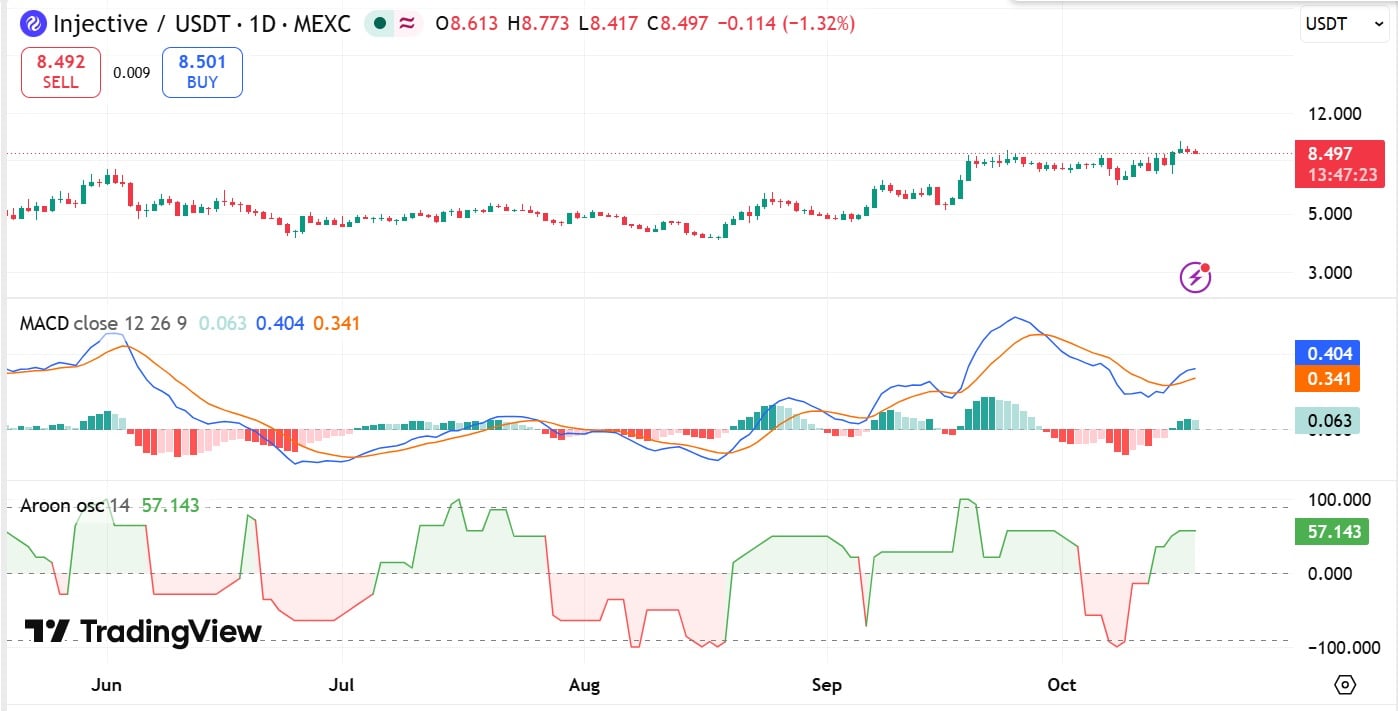Click the 3.000 price axis label
The height and width of the screenshot is (711, 1398).
pos(1332,273)
